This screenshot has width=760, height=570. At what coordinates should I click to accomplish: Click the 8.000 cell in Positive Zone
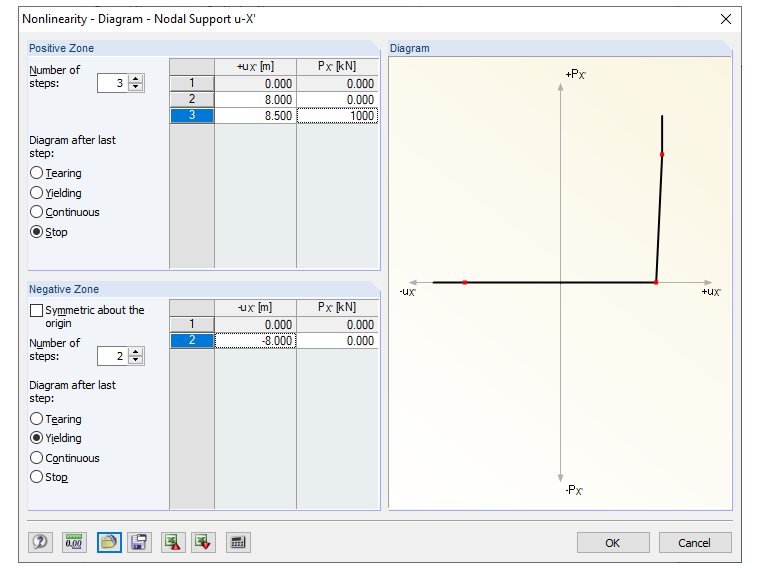point(255,99)
